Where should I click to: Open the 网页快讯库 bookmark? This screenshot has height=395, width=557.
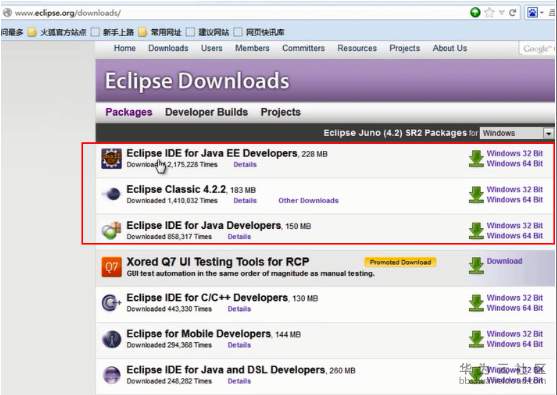point(259,32)
